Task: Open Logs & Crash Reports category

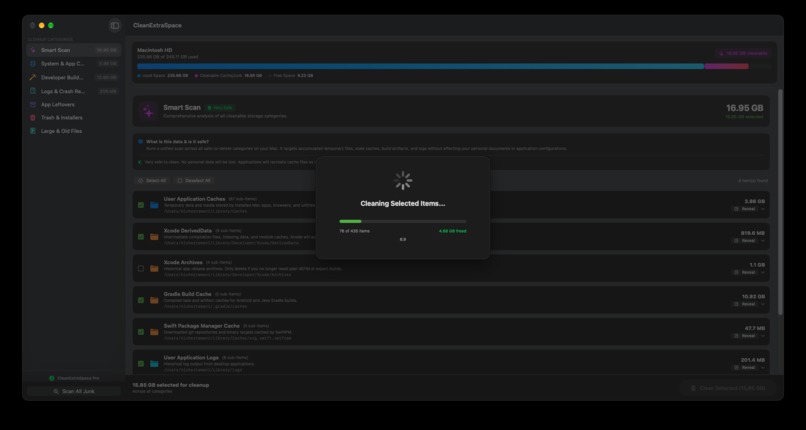Action: coord(74,91)
